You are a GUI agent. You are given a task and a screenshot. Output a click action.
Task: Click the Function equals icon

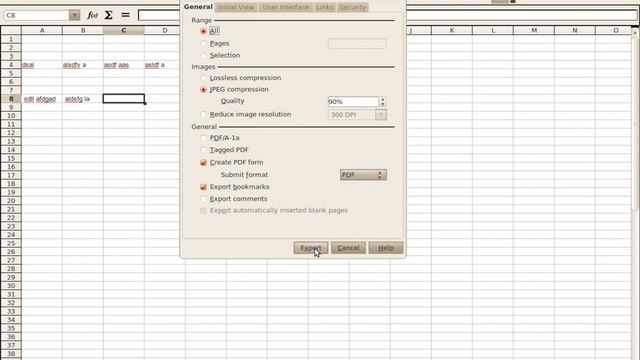click(x=125, y=15)
